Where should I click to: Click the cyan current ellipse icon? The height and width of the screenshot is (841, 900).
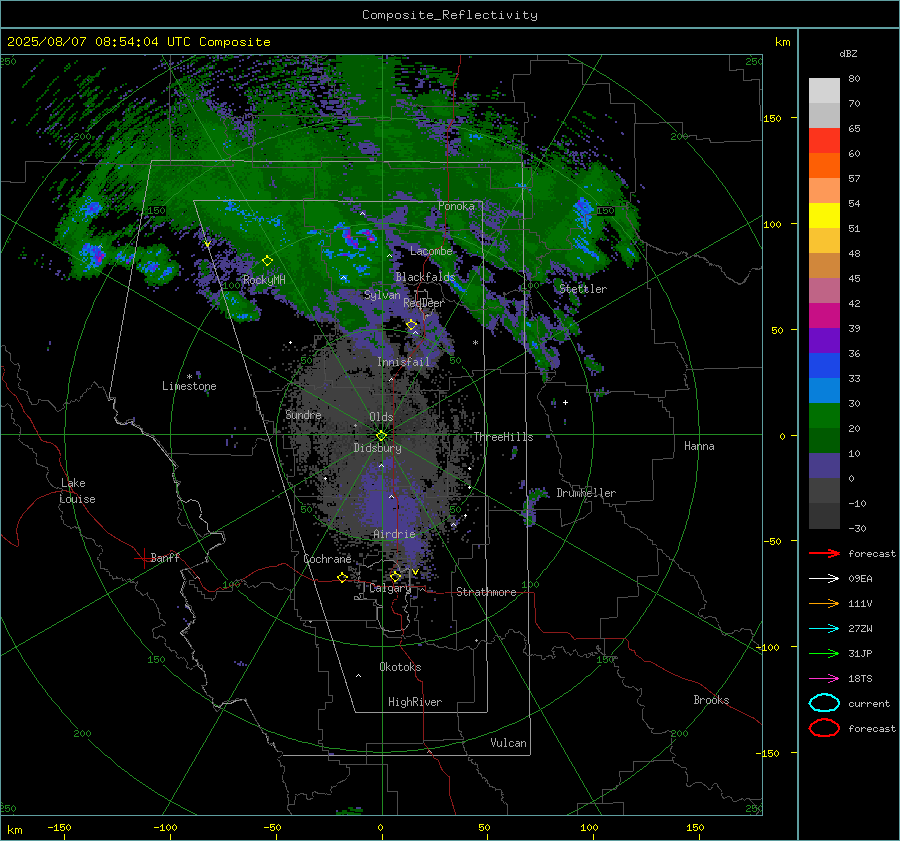click(824, 703)
